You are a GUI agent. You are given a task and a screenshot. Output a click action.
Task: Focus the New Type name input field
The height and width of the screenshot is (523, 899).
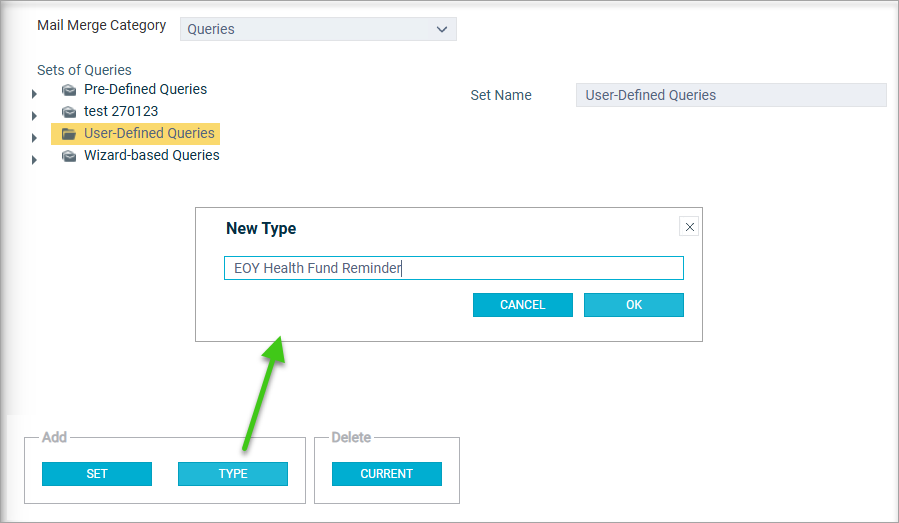tap(454, 268)
